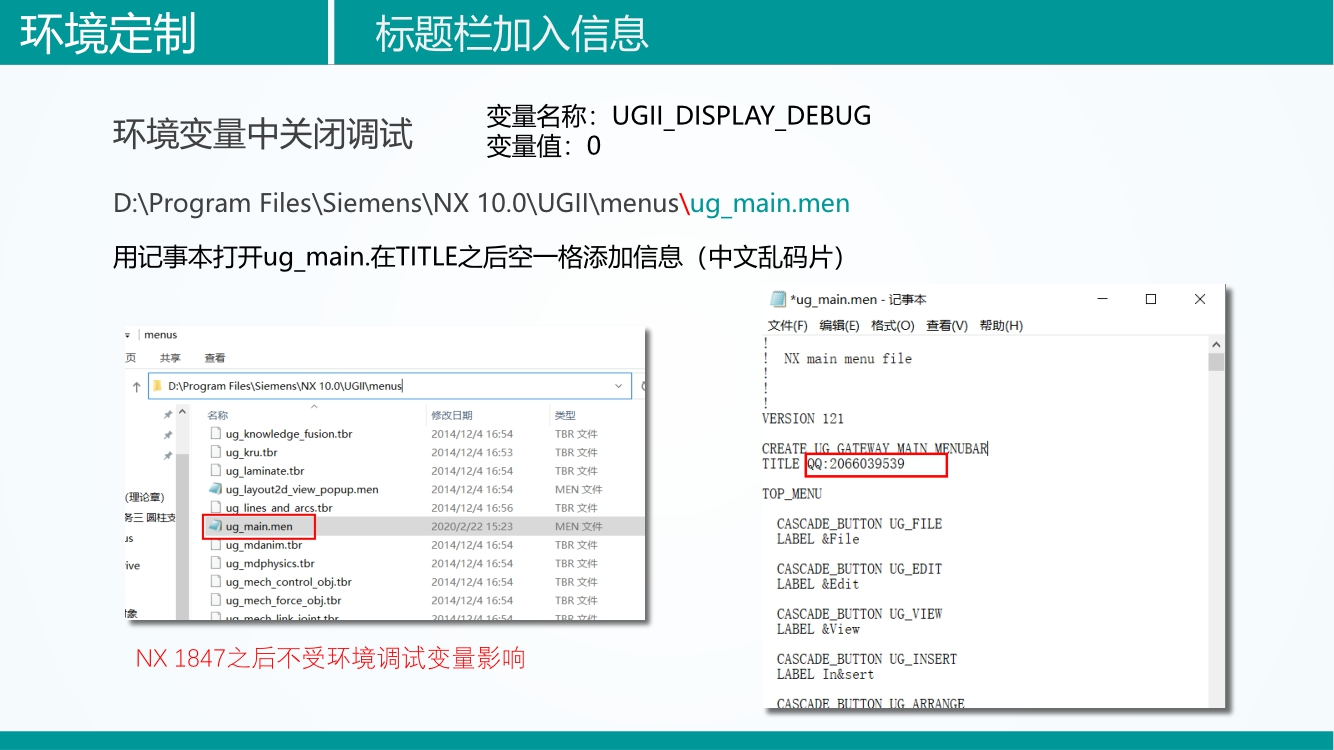1334x750 pixels.
Task: Switch to the 查看 tab in Explorer
Action: tap(215, 358)
